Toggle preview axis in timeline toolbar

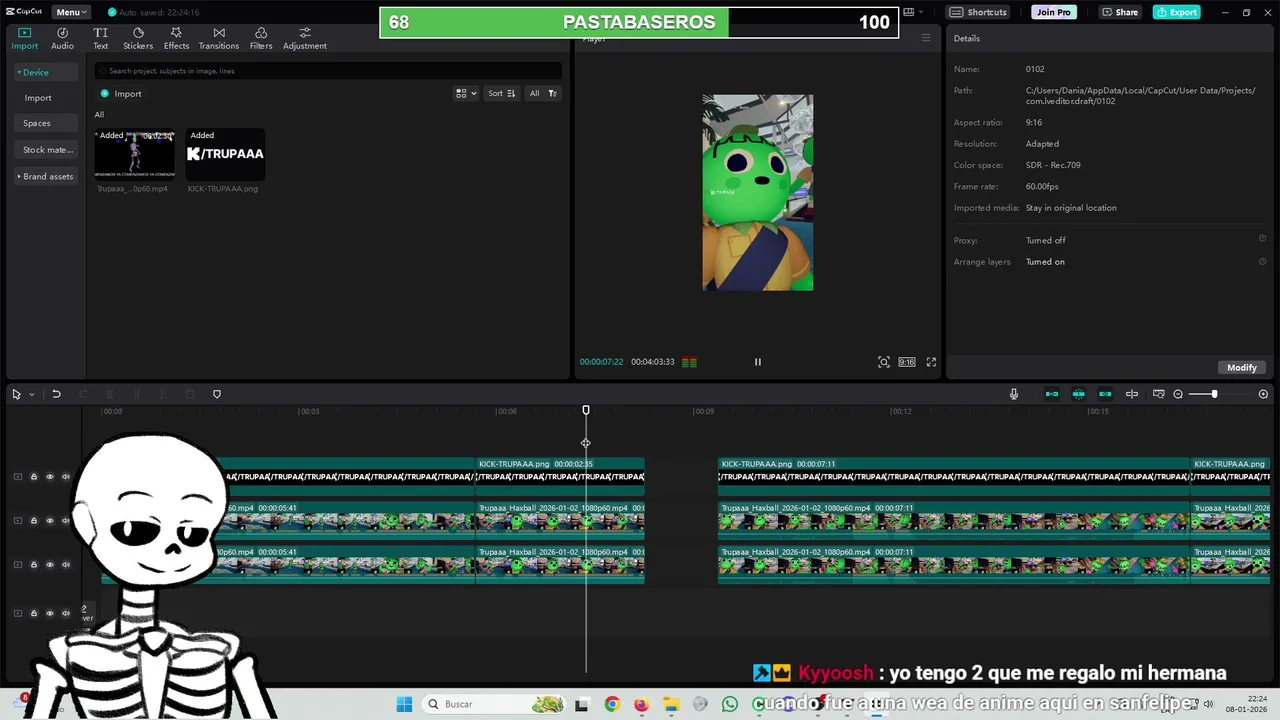[1132, 394]
